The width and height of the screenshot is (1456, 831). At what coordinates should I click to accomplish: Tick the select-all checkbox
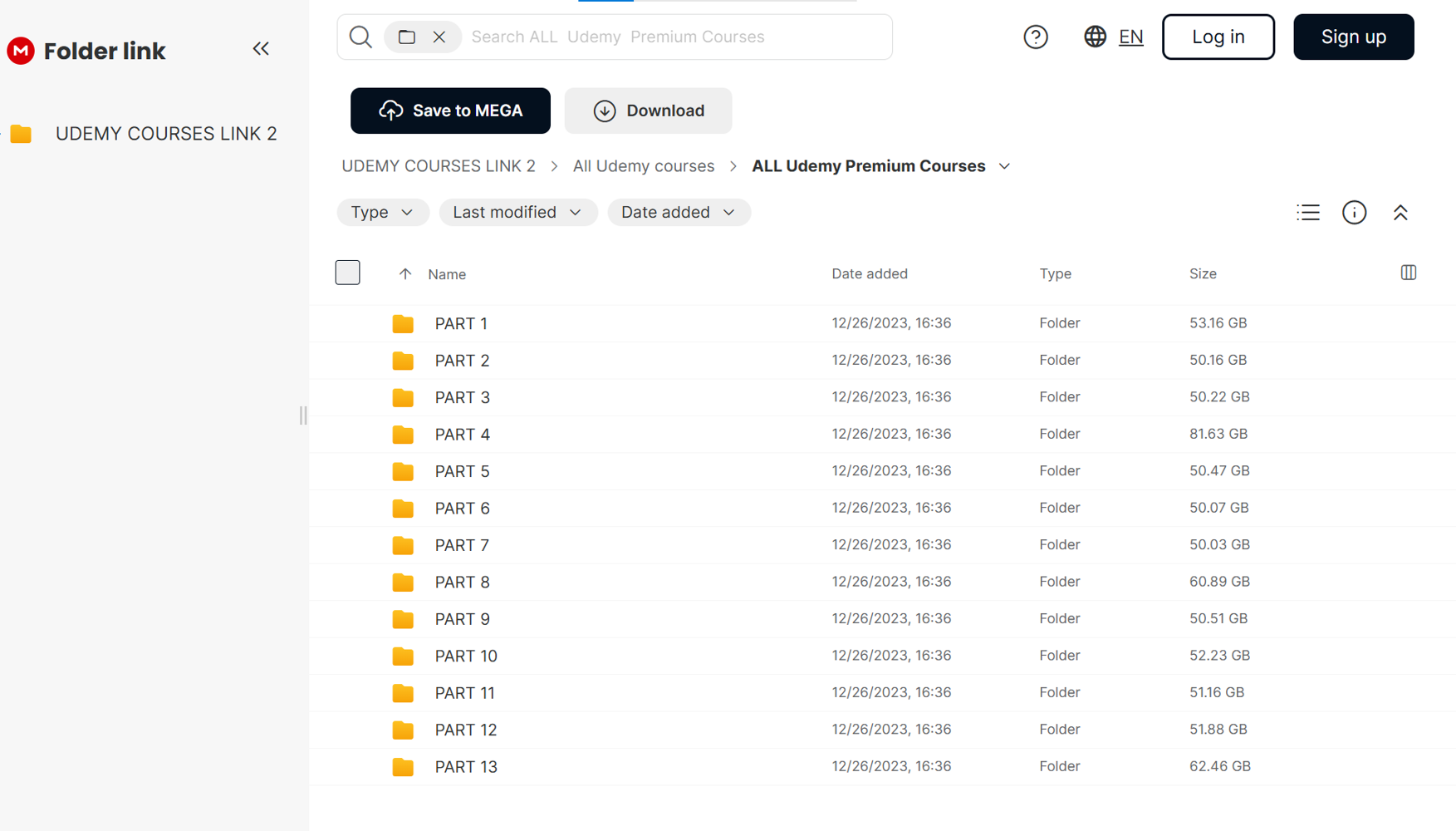click(x=348, y=273)
